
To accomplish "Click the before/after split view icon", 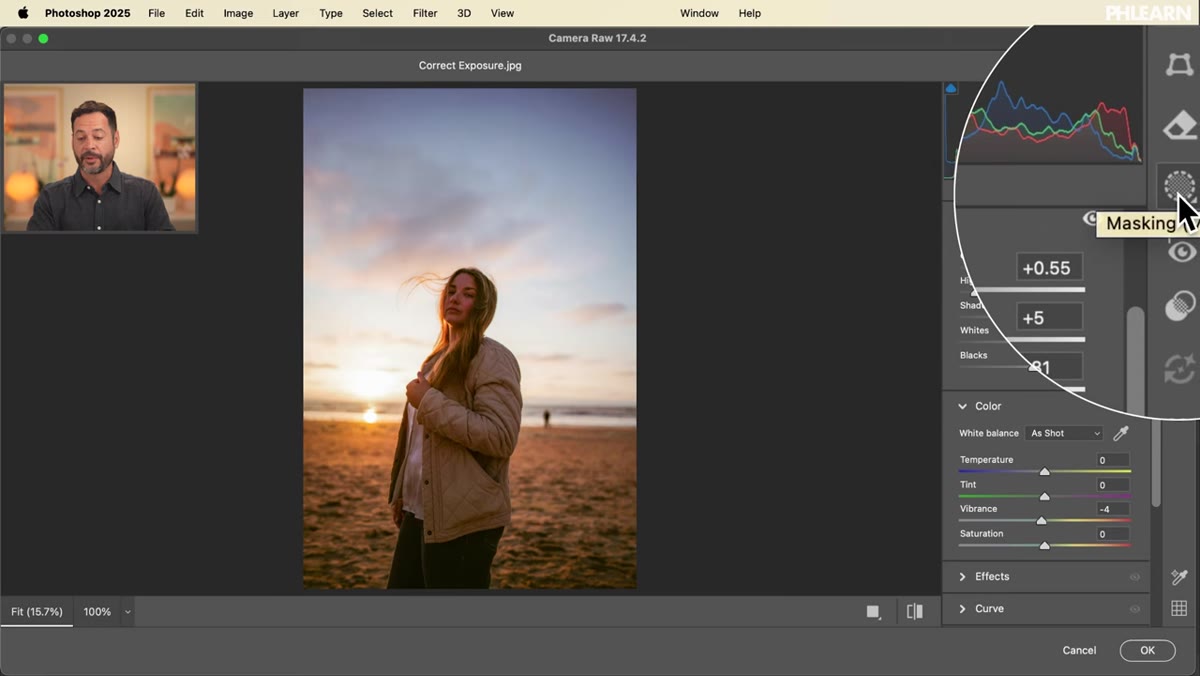I will tap(914, 611).
